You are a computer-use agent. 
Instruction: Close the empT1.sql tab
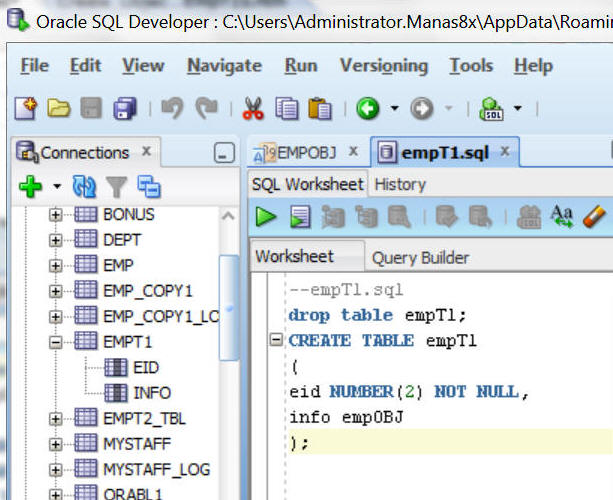(x=505, y=151)
